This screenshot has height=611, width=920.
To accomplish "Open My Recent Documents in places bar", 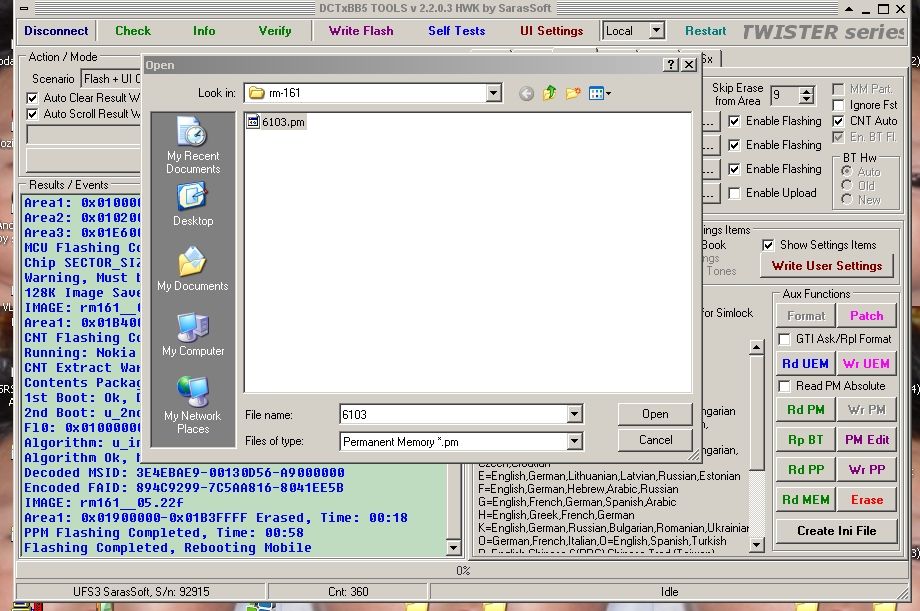I will [x=193, y=145].
